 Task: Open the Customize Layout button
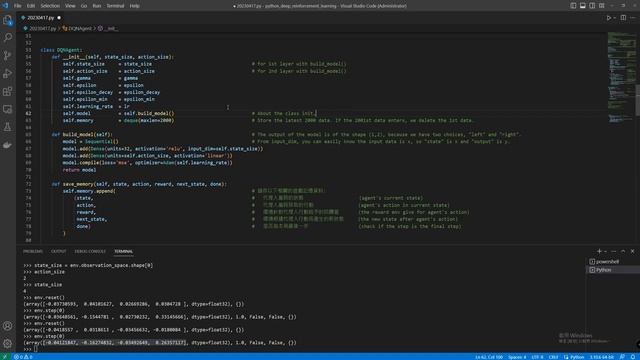tap(602, 6)
